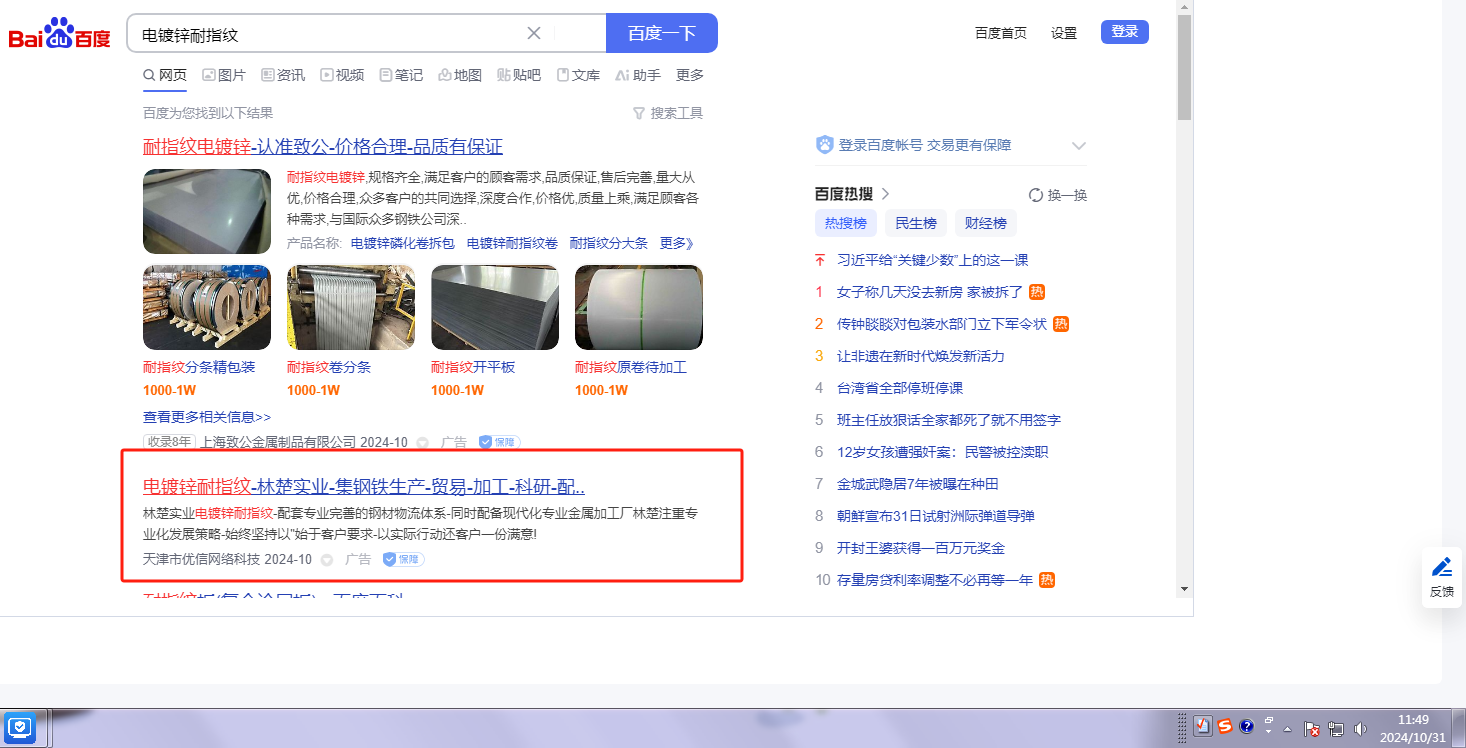Open the 百度热搜 arrow chevron
Viewport: 1466px width, 748px height.
[x=885, y=194]
